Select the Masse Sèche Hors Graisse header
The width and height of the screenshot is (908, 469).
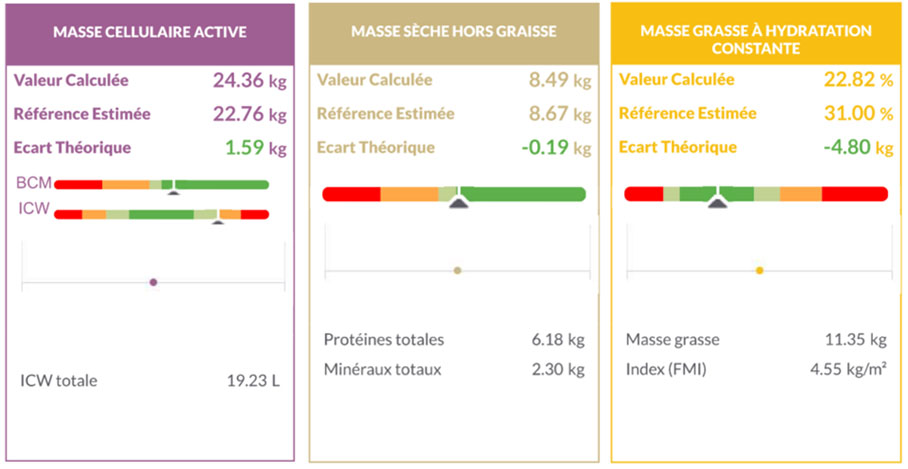(453, 32)
